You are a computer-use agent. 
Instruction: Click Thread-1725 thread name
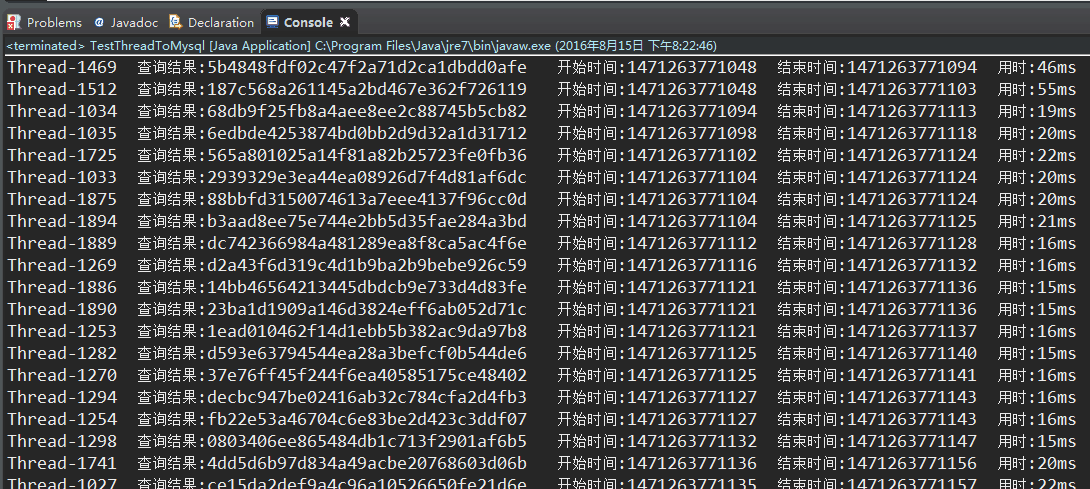(x=62, y=155)
